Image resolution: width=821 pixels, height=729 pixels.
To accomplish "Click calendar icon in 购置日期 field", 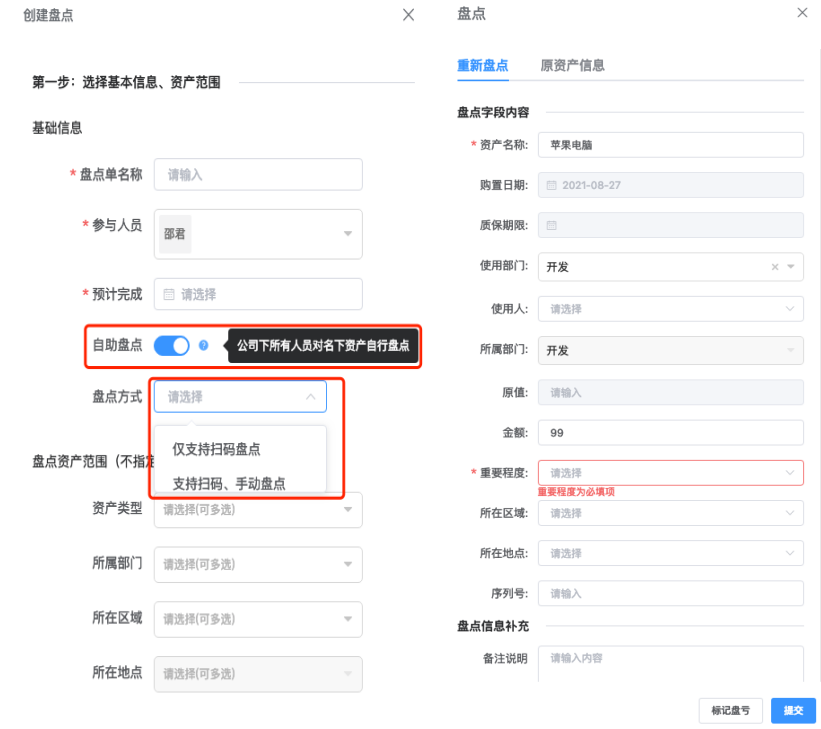I will click(552, 185).
